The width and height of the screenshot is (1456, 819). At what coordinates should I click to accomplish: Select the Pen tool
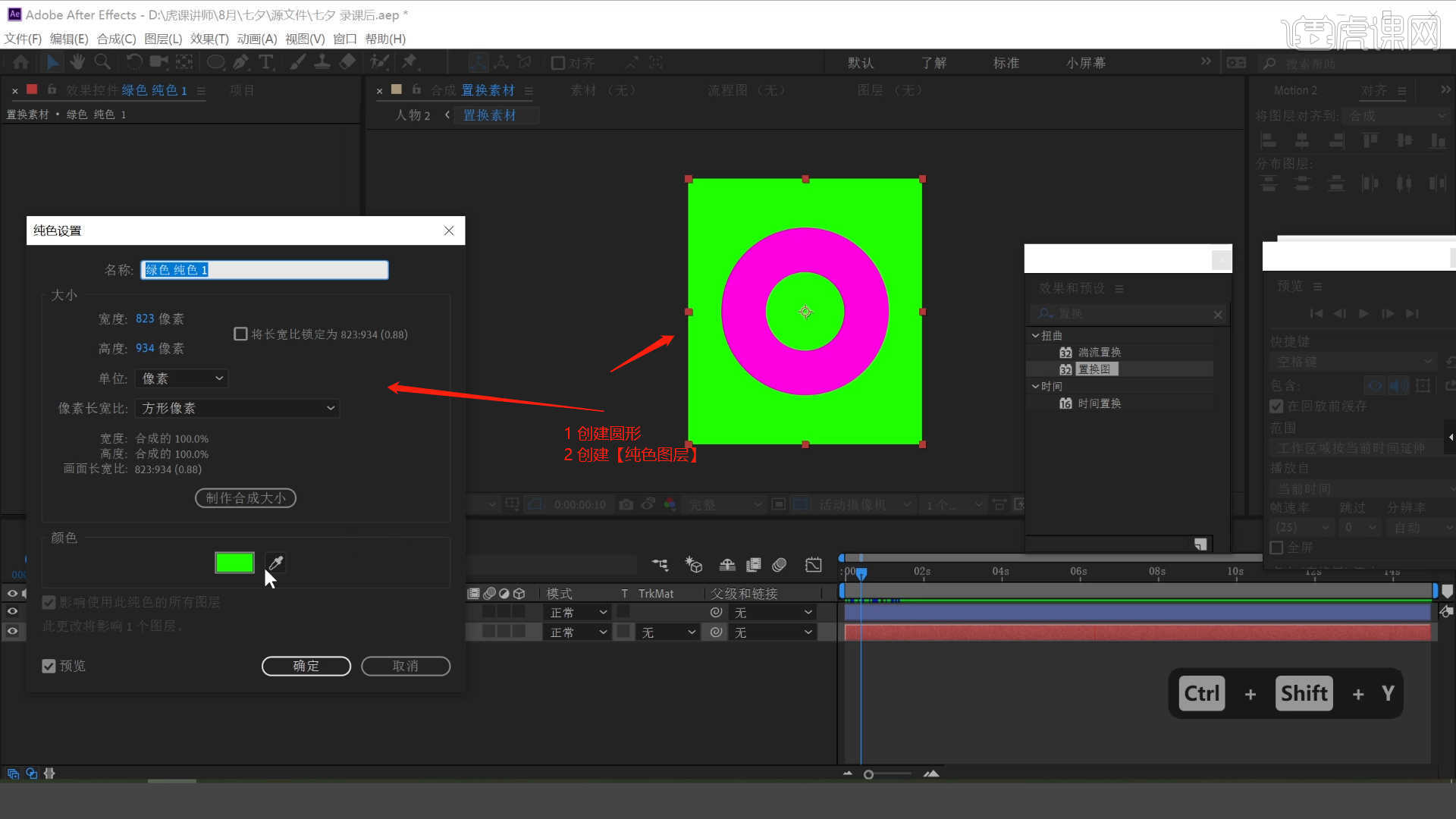point(241,62)
